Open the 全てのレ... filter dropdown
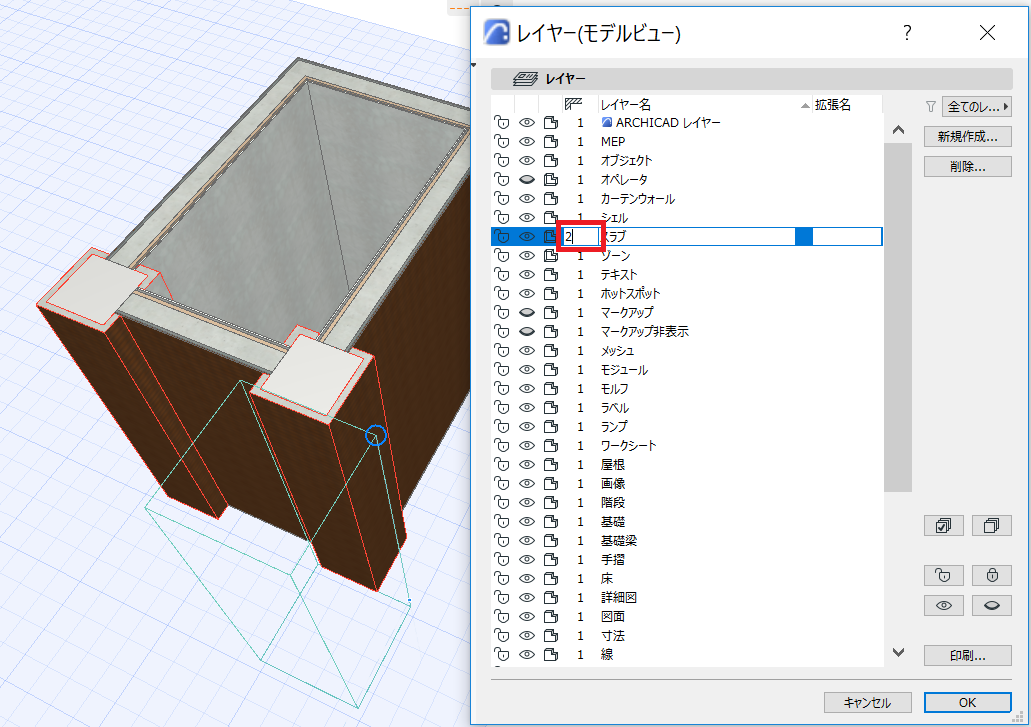This screenshot has height=727, width=1031. (x=976, y=106)
